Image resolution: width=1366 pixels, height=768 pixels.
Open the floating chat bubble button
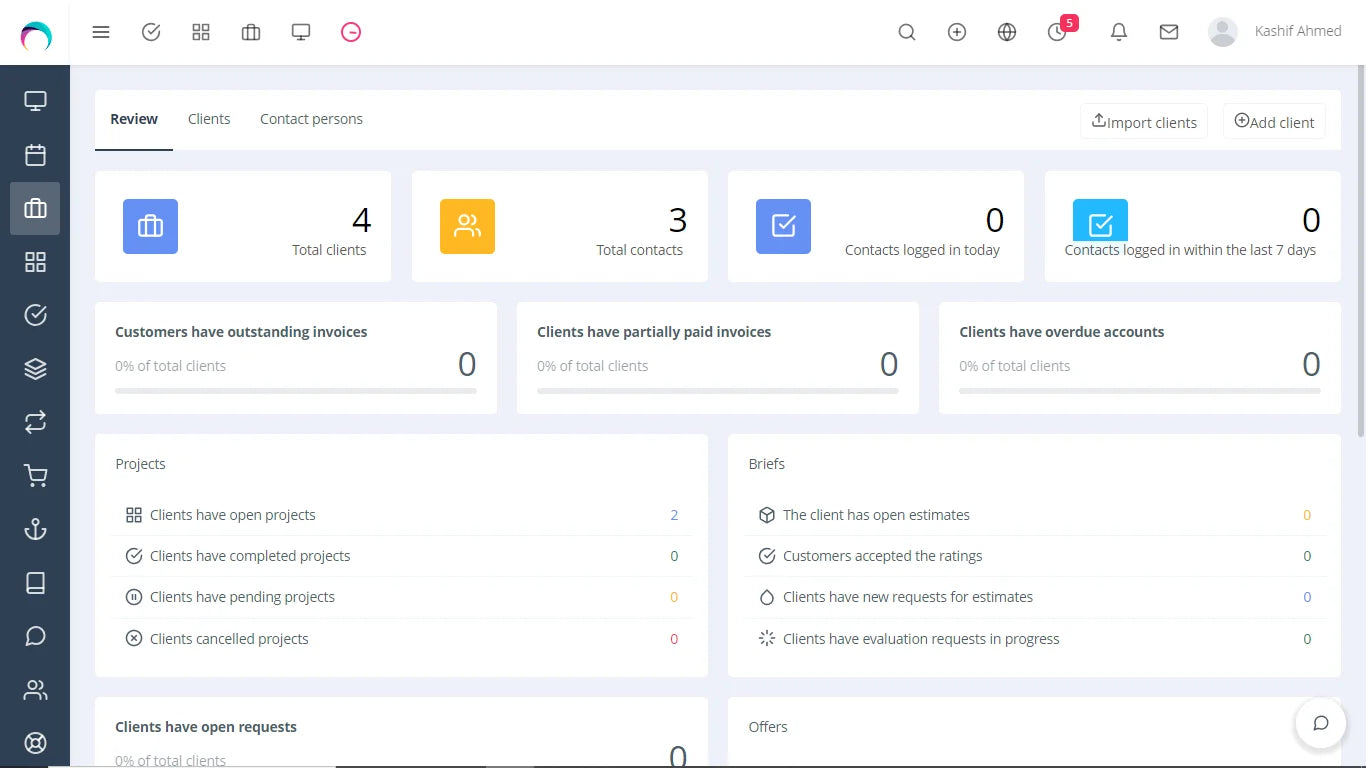coord(1320,723)
